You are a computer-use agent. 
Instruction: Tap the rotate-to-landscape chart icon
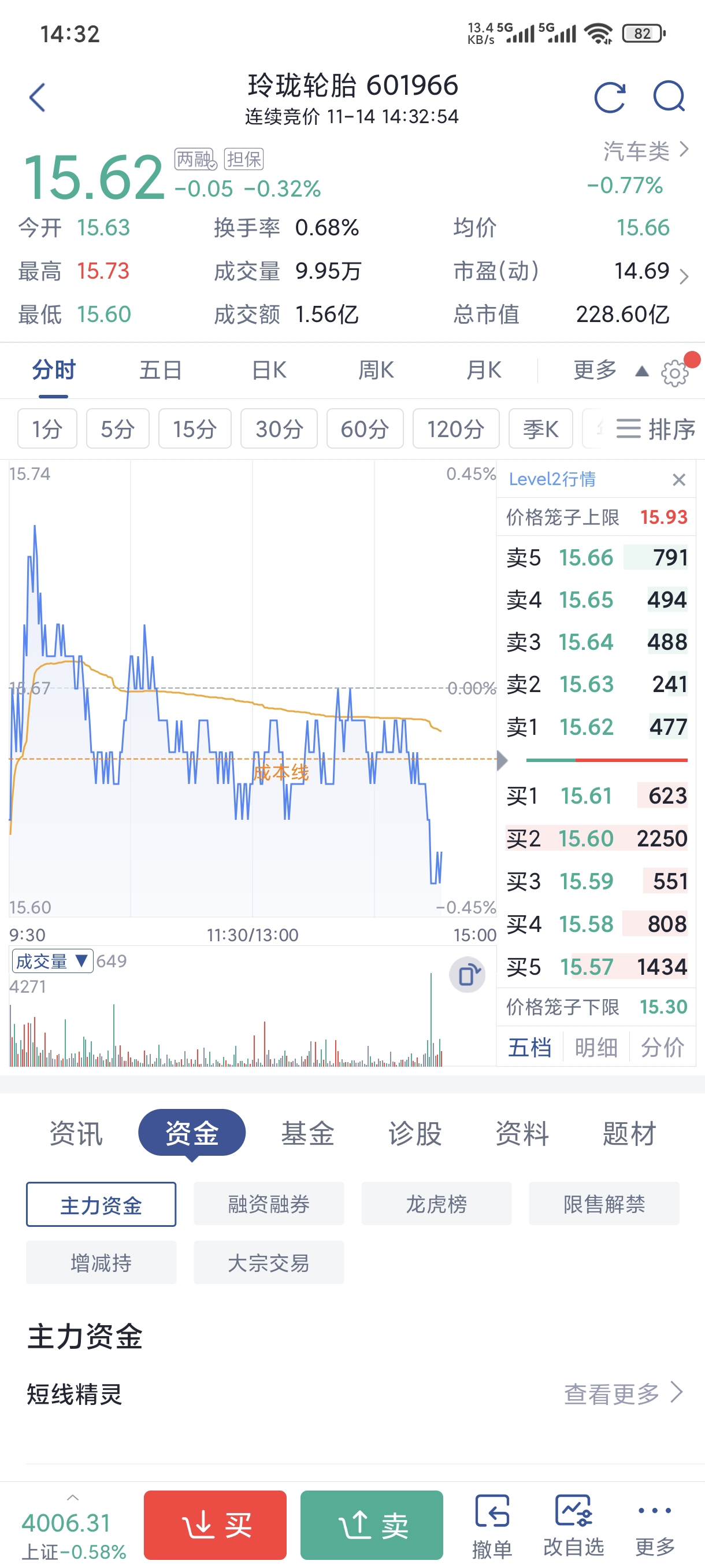coord(467,975)
